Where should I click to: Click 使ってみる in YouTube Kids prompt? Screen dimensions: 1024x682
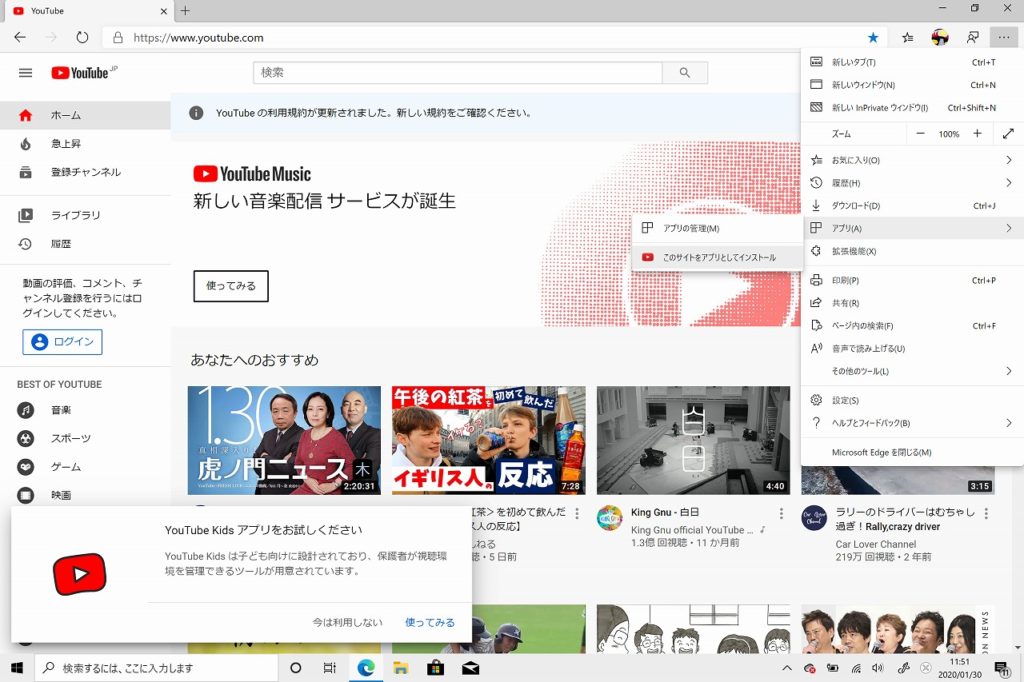[x=430, y=623]
